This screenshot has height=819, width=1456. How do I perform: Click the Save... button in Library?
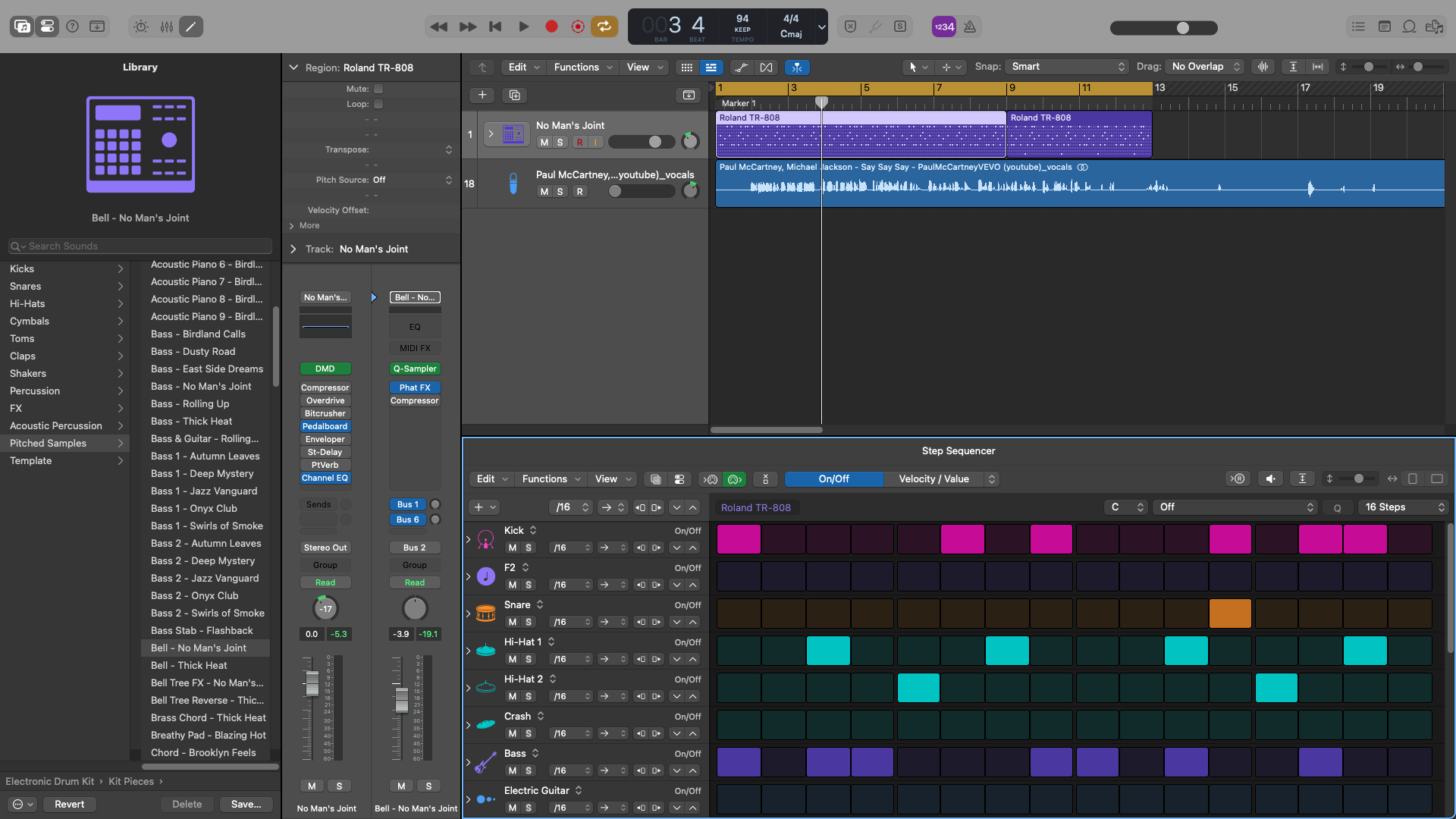tap(246, 805)
